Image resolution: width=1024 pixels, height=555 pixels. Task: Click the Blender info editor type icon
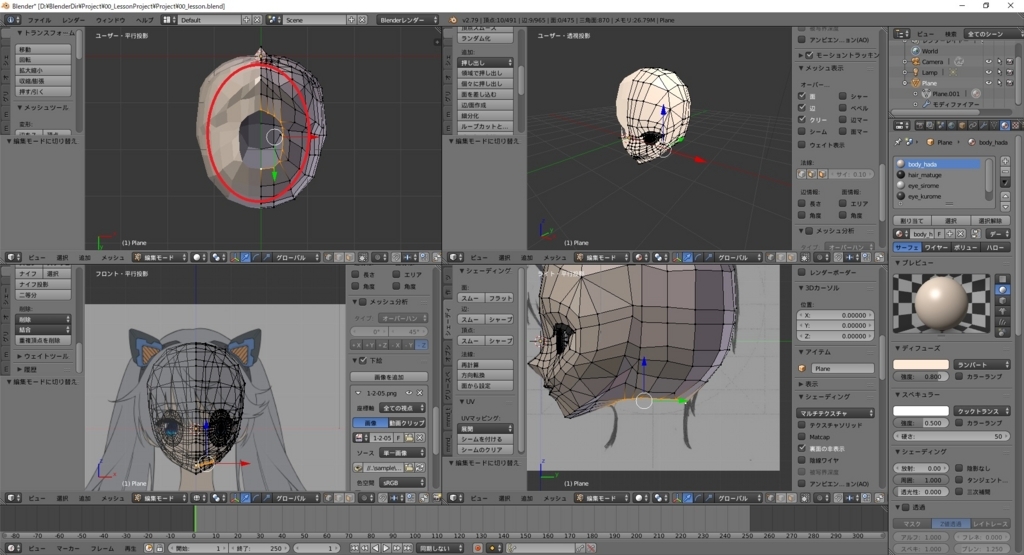(12, 19)
